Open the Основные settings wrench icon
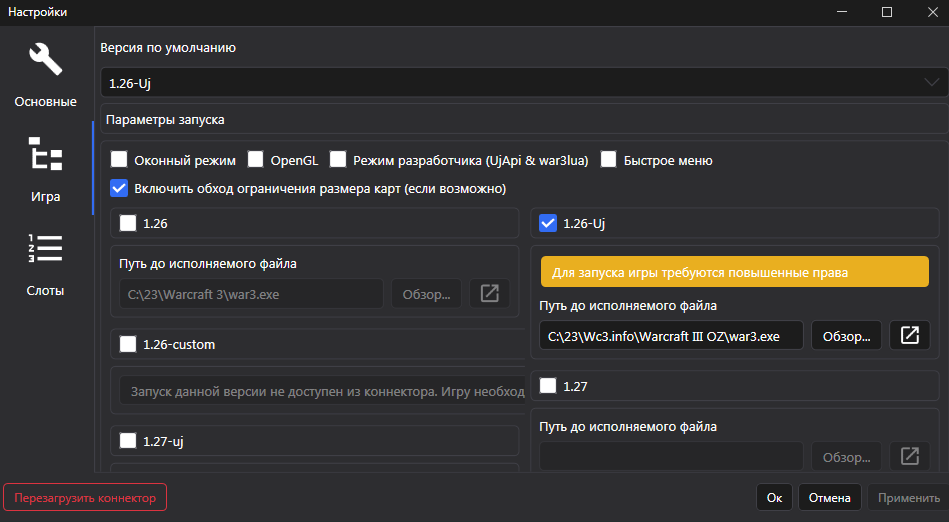Screen dimensions: 949x522 coord(45,62)
